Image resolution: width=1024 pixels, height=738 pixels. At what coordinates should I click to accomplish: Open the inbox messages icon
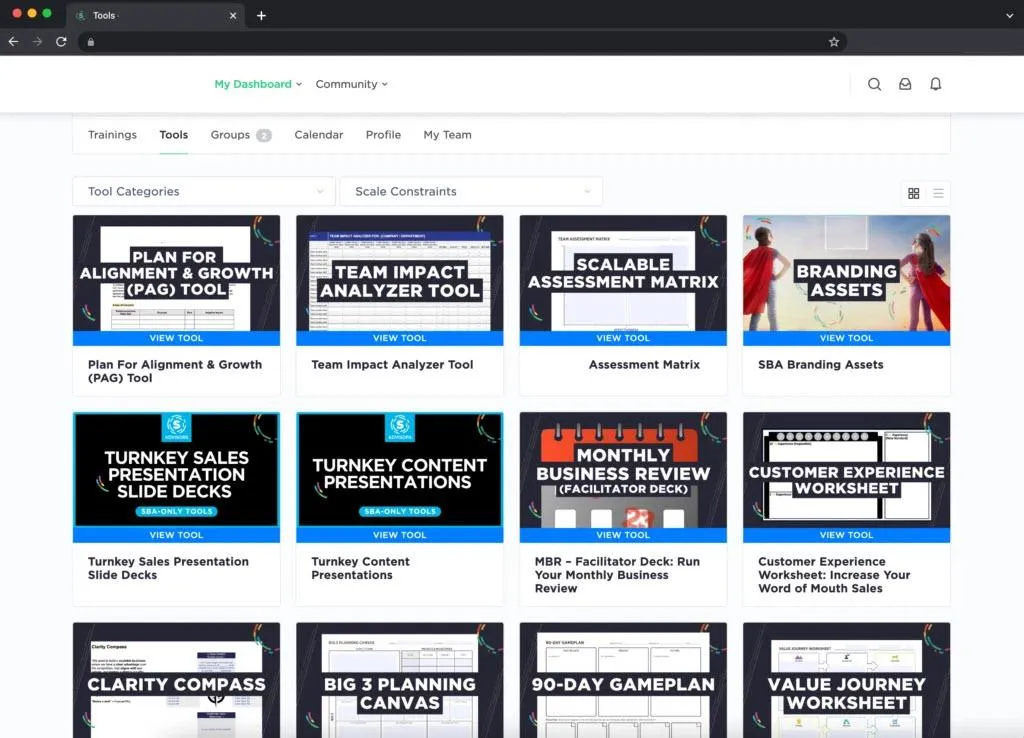[905, 85]
